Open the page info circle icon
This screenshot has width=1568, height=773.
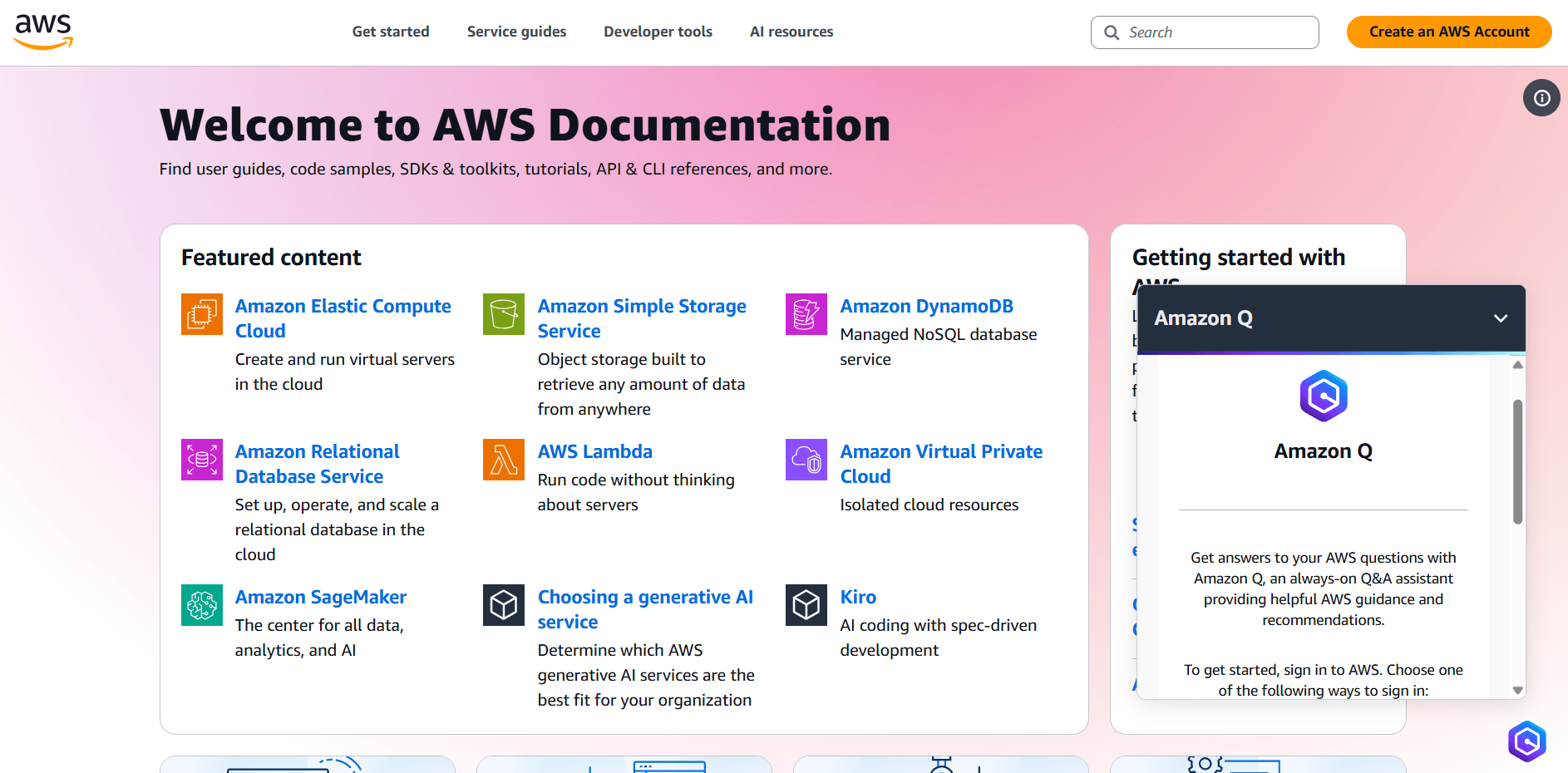point(1541,98)
